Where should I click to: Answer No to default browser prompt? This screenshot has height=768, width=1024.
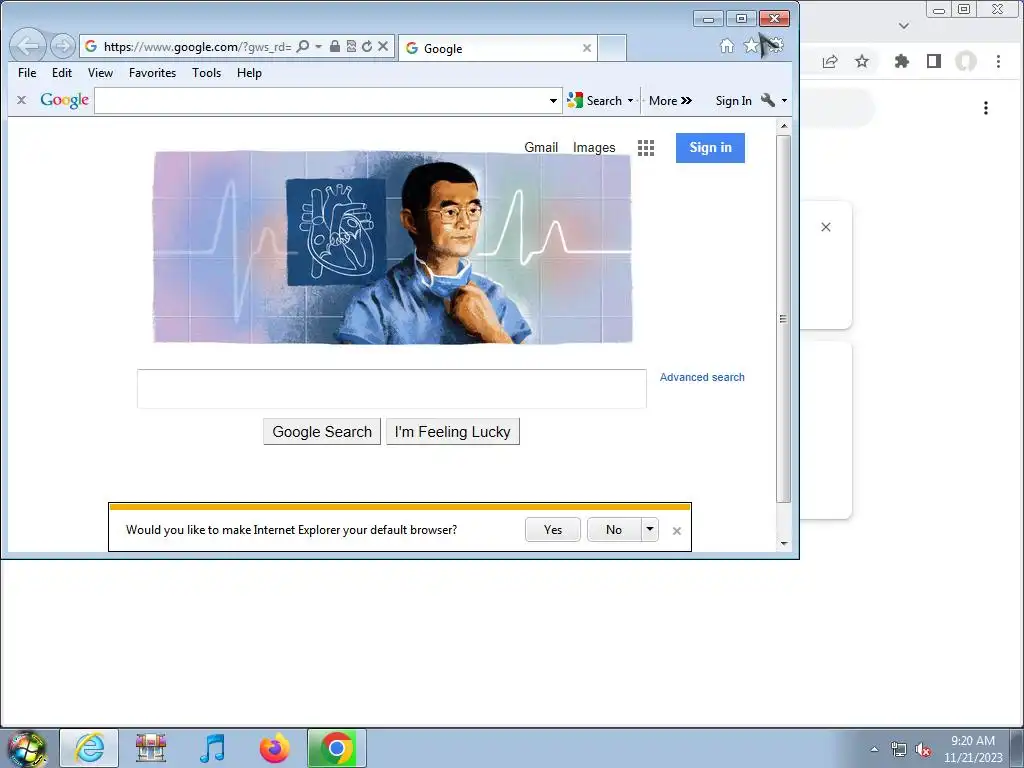click(614, 530)
